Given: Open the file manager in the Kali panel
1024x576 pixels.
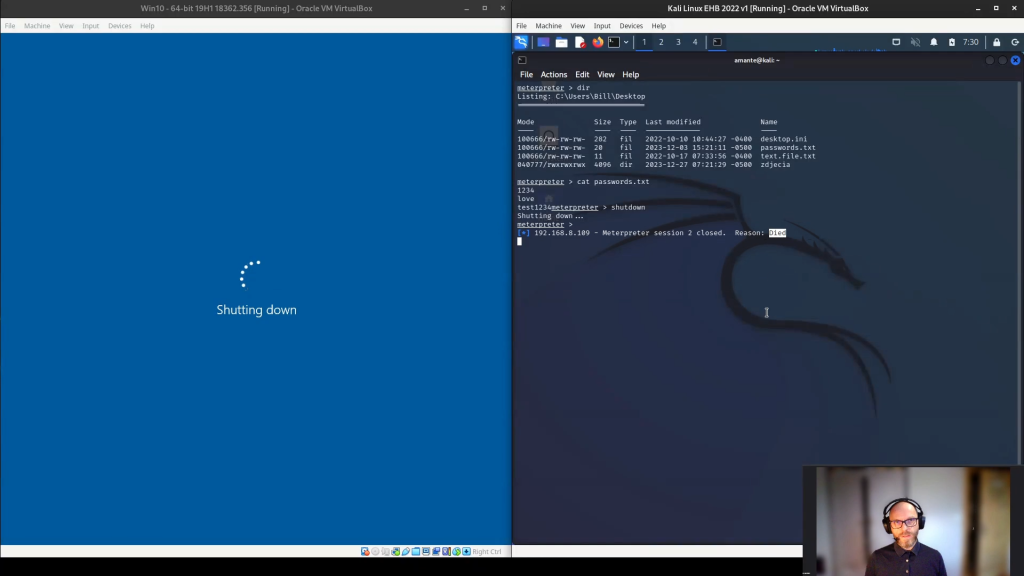Looking at the screenshot, I should [562, 42].
